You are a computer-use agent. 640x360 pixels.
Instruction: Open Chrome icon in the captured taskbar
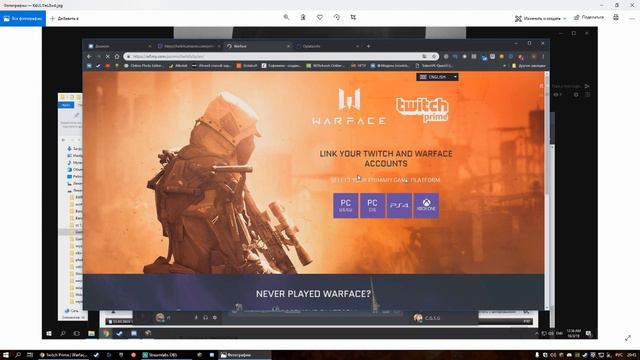pos(106,333)
